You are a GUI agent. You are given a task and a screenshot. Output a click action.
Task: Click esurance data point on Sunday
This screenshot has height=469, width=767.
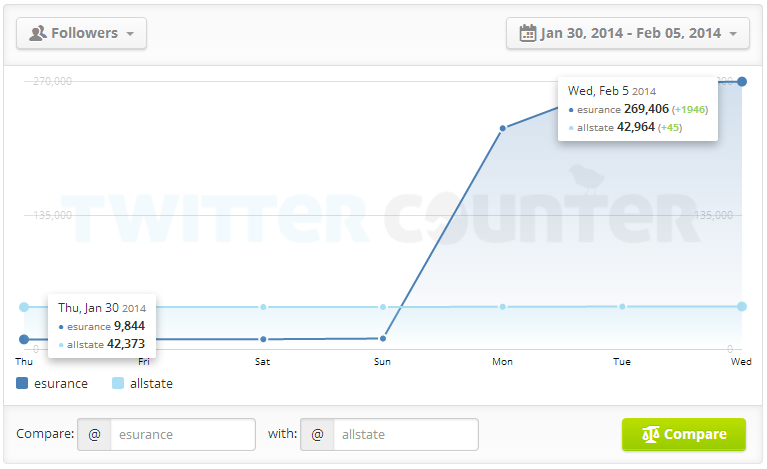tap(383, 338)
